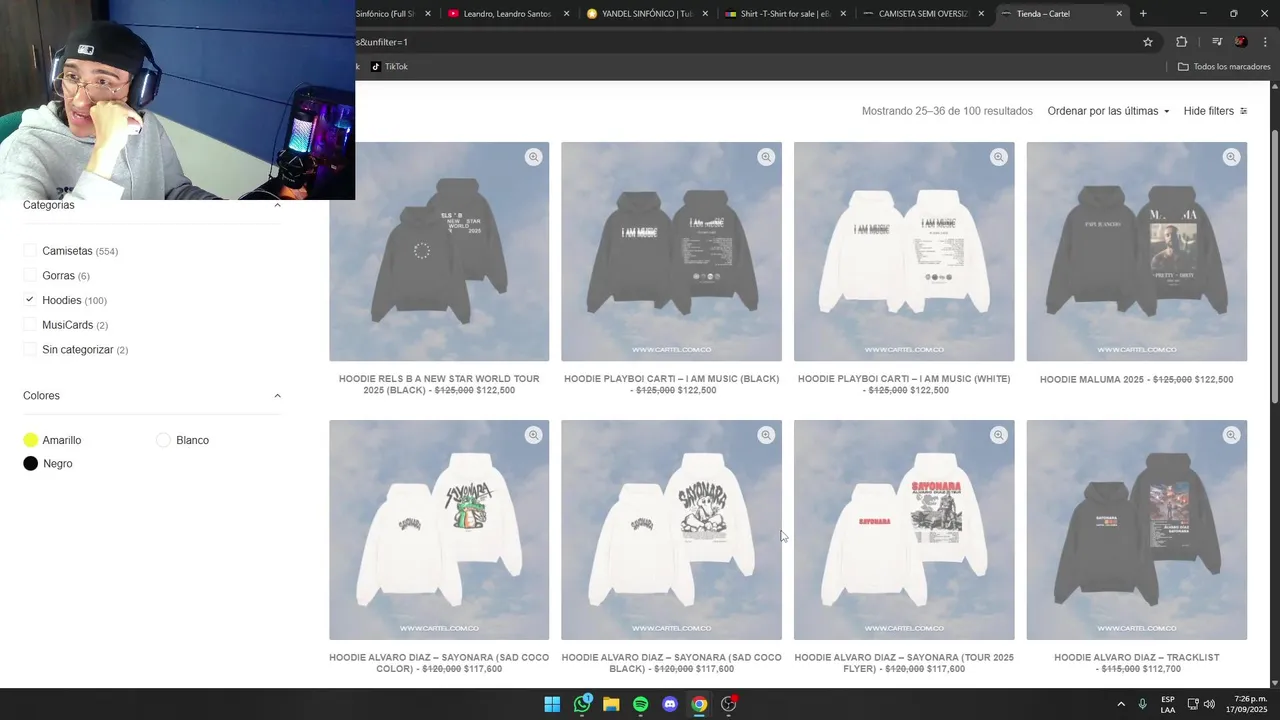Open the TikTok bookmark

coord(389,67)
